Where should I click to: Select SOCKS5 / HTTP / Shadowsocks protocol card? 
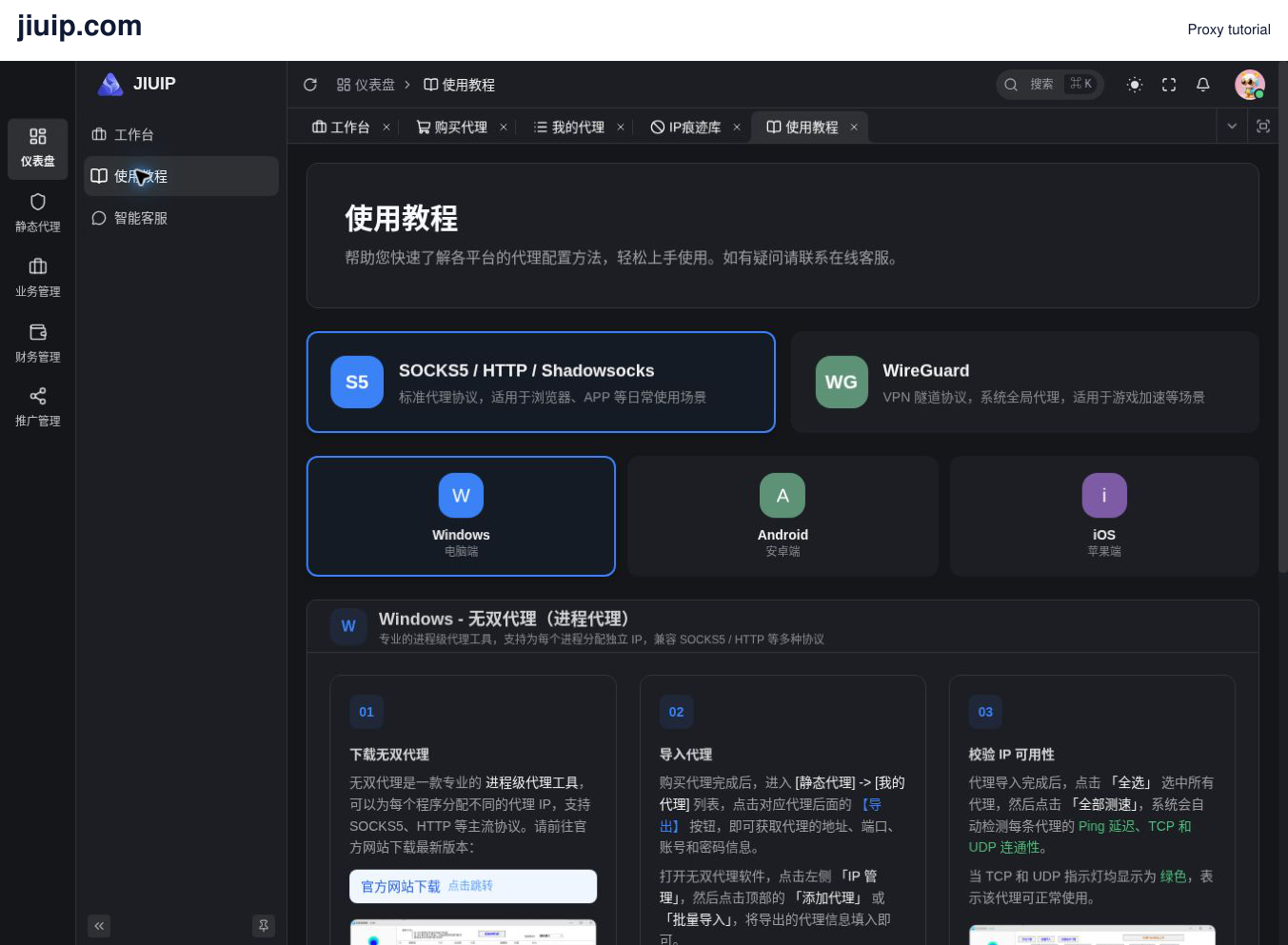point(541,383)
